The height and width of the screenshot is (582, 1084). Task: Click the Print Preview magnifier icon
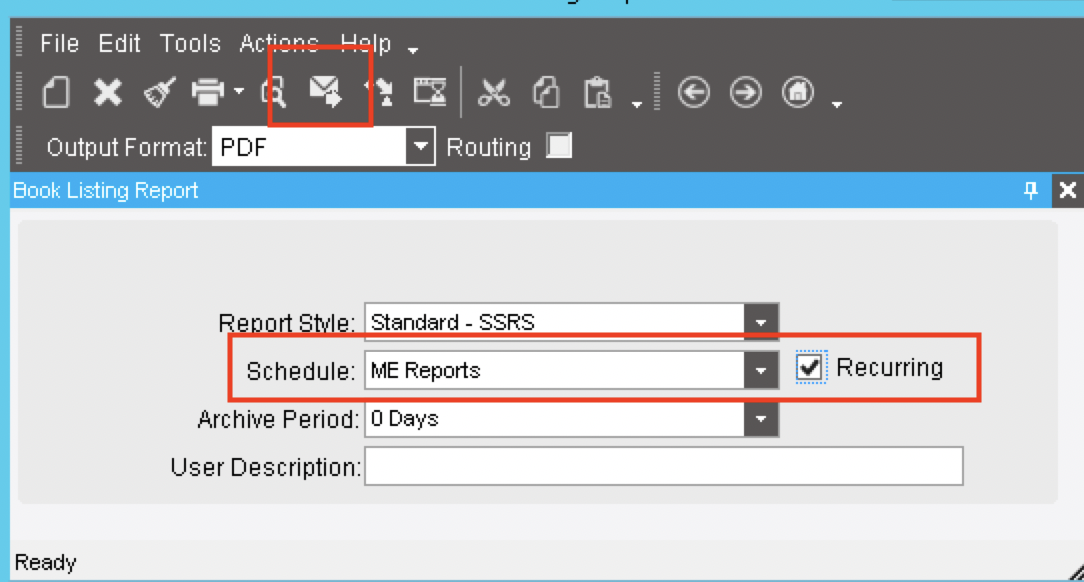coord(274,92)
